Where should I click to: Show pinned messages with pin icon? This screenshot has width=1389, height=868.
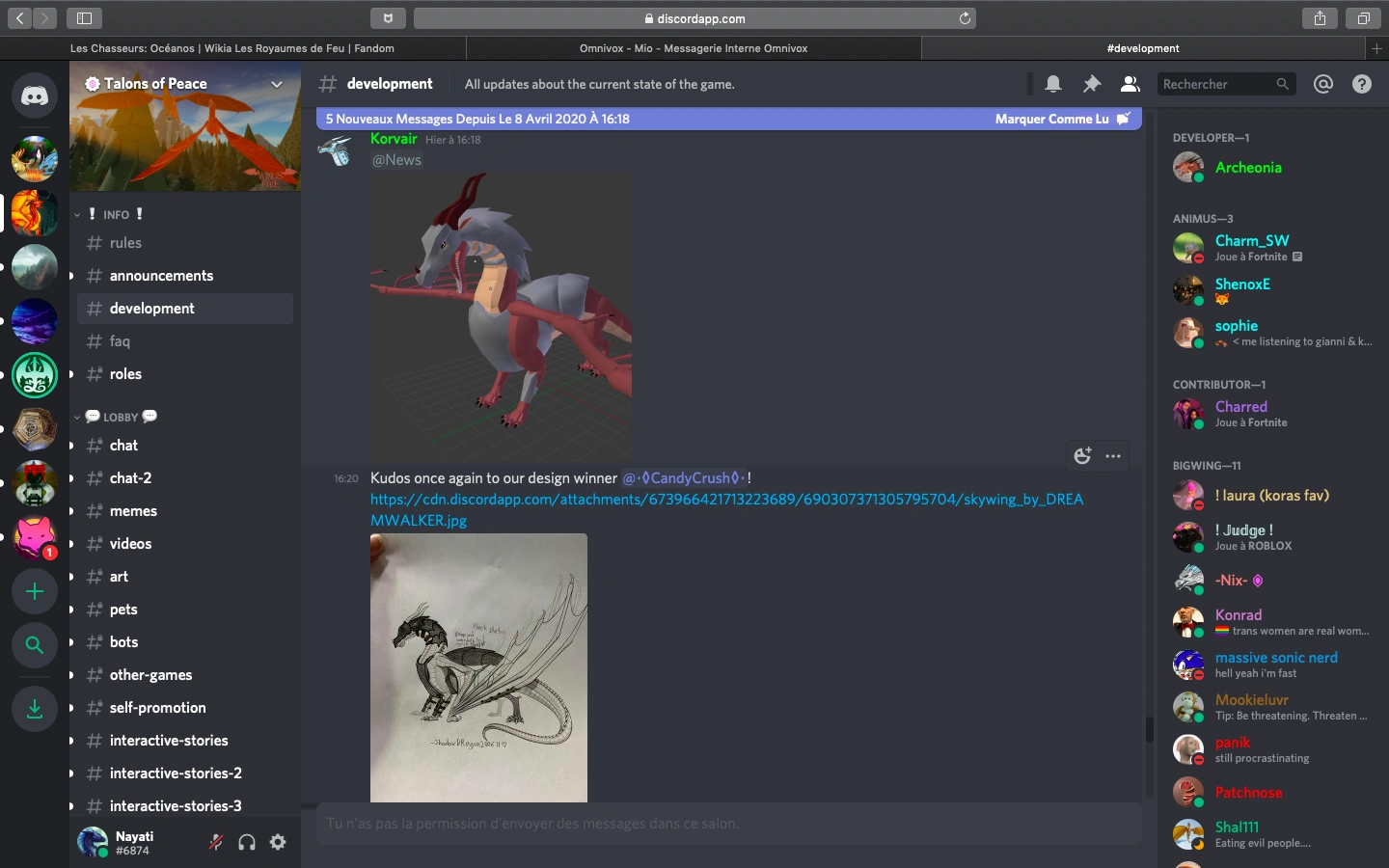[1092, 85]
